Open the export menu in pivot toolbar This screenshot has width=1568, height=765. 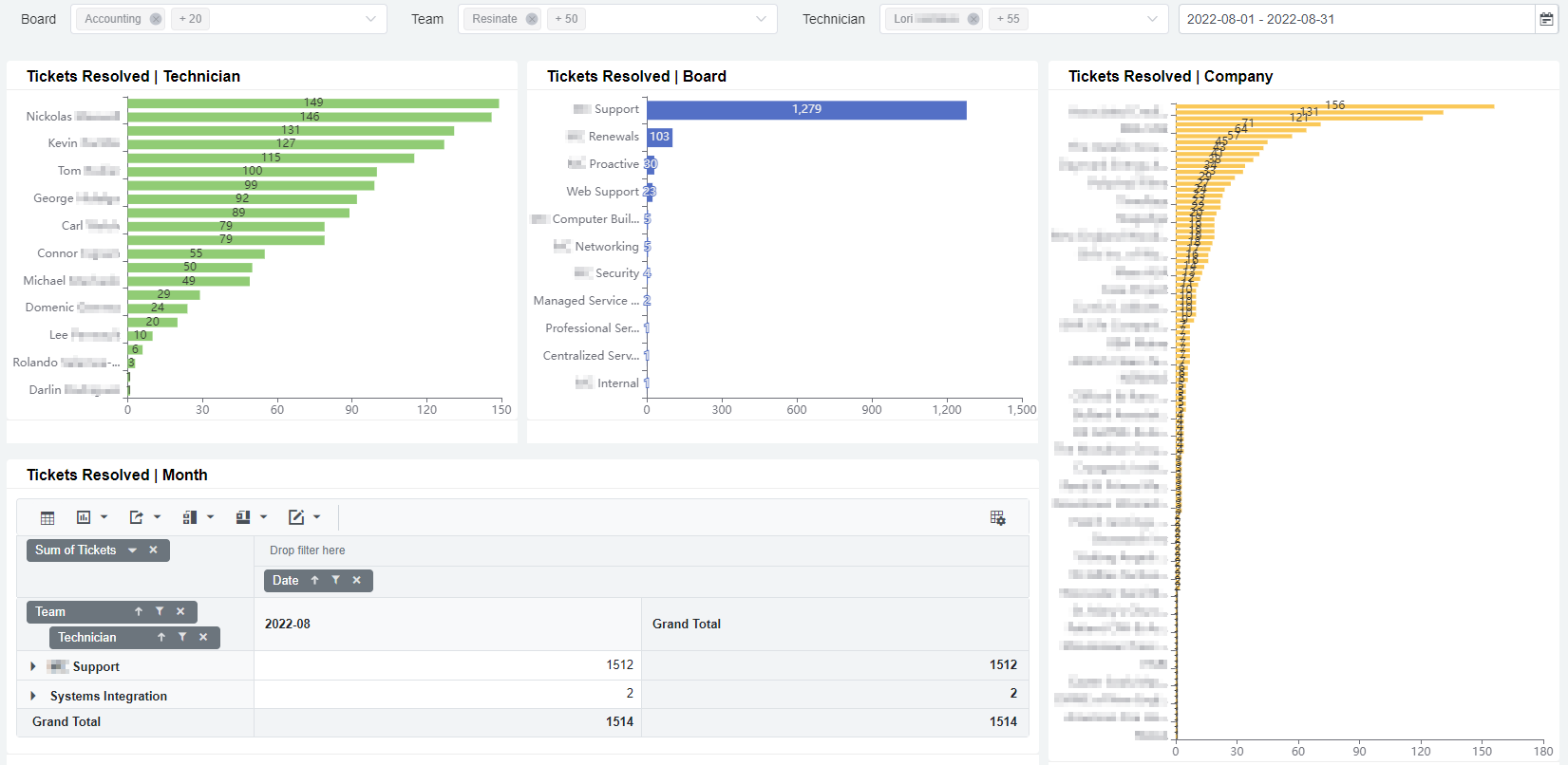pyautogui.click(x=144, y=517)
